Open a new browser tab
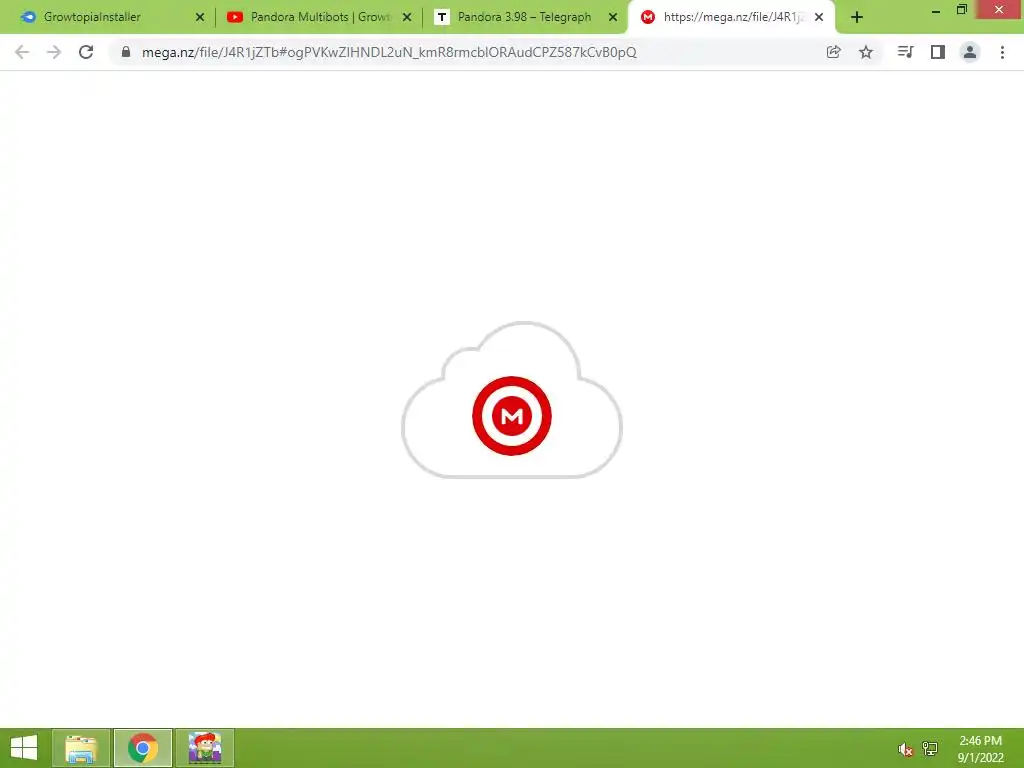Screen dimensions: 1024x768 coord(857,18)
